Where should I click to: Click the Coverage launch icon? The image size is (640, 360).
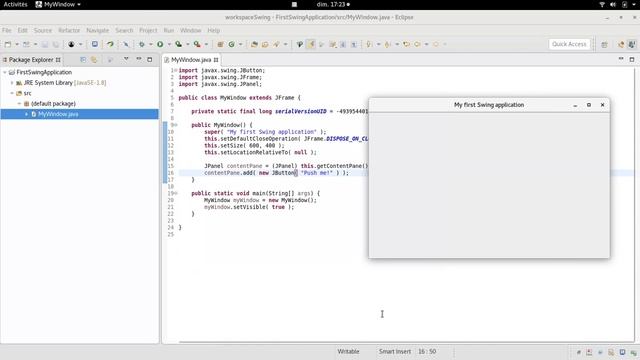click(179, 44)
